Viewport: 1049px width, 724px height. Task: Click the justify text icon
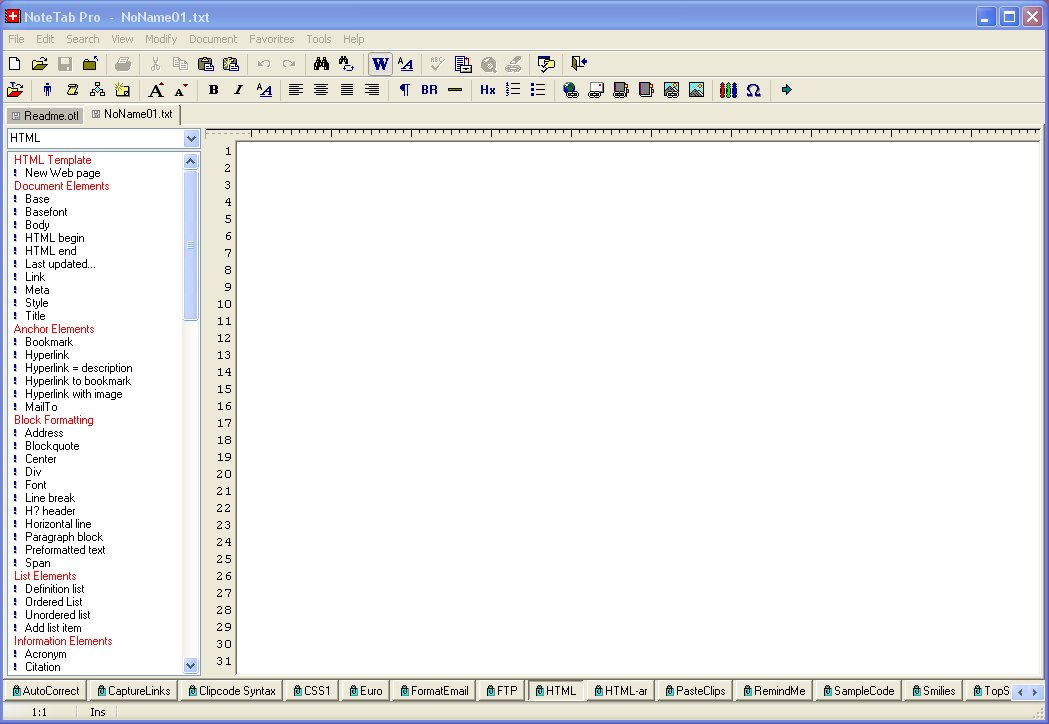coord(347,90)
